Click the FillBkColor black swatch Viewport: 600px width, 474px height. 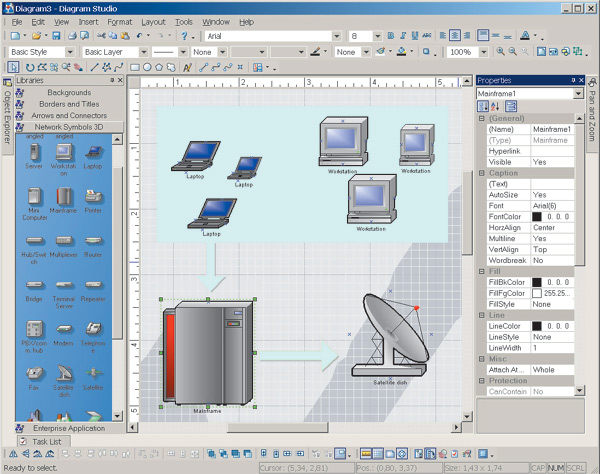click(x=537, y=282)
